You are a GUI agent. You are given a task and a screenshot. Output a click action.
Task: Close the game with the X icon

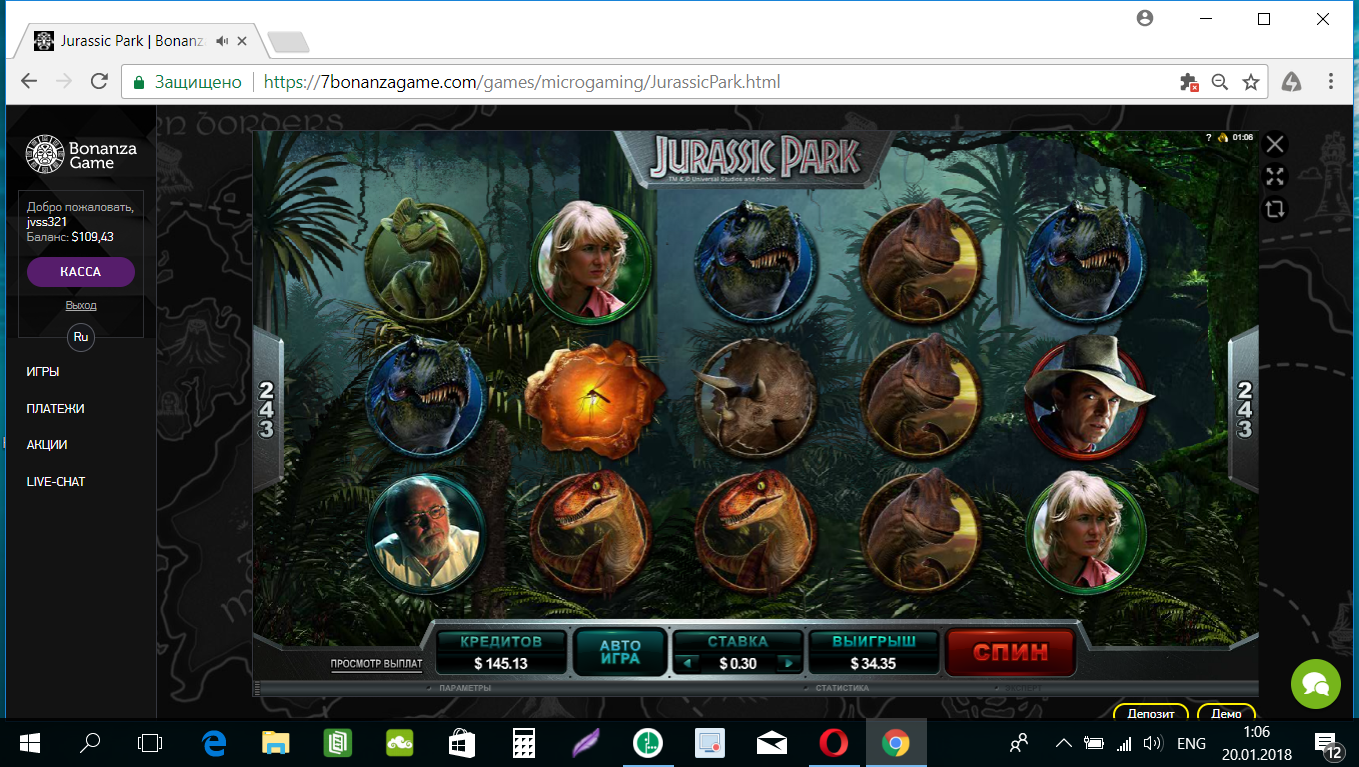point(1275,144)
